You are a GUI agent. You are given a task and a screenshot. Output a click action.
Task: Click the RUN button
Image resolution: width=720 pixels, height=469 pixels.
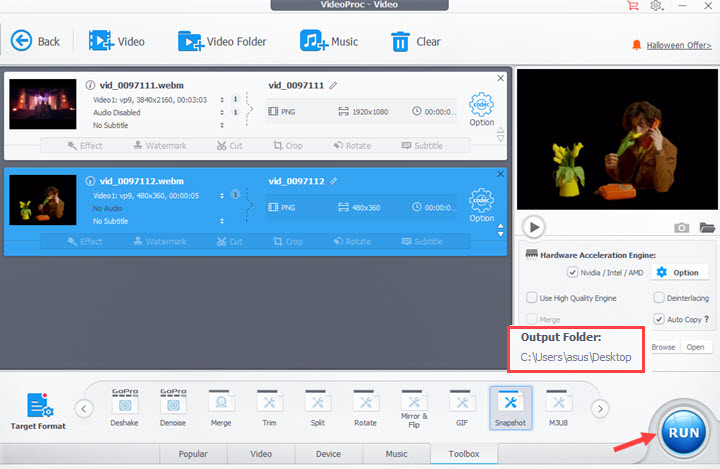pos(684,432)
